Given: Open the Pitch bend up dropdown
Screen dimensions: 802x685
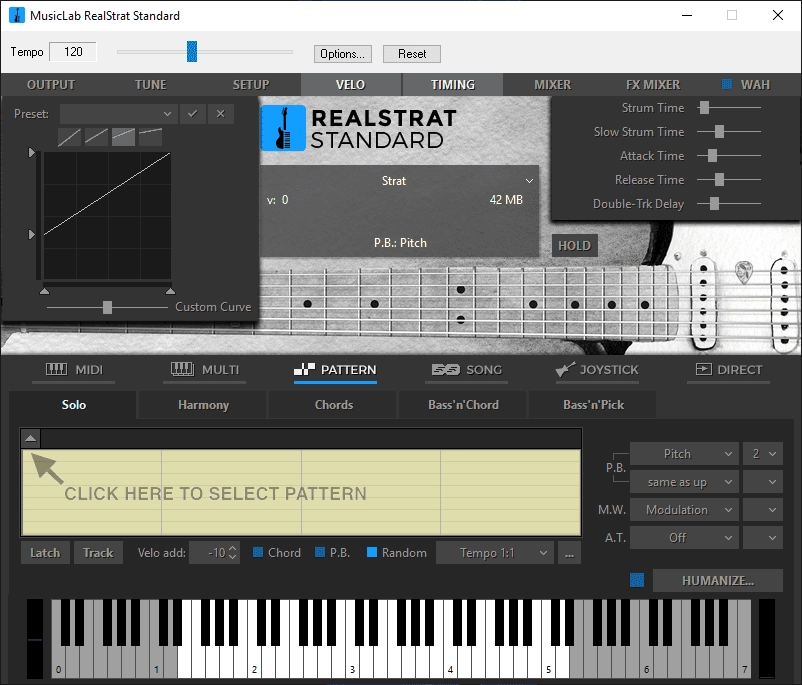Looking at the screenshot, I should (x=684, y=454).
